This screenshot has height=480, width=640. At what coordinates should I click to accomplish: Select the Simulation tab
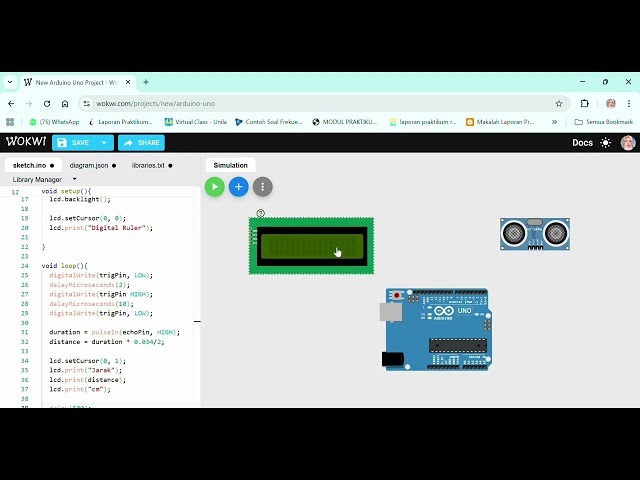[231, 165]
